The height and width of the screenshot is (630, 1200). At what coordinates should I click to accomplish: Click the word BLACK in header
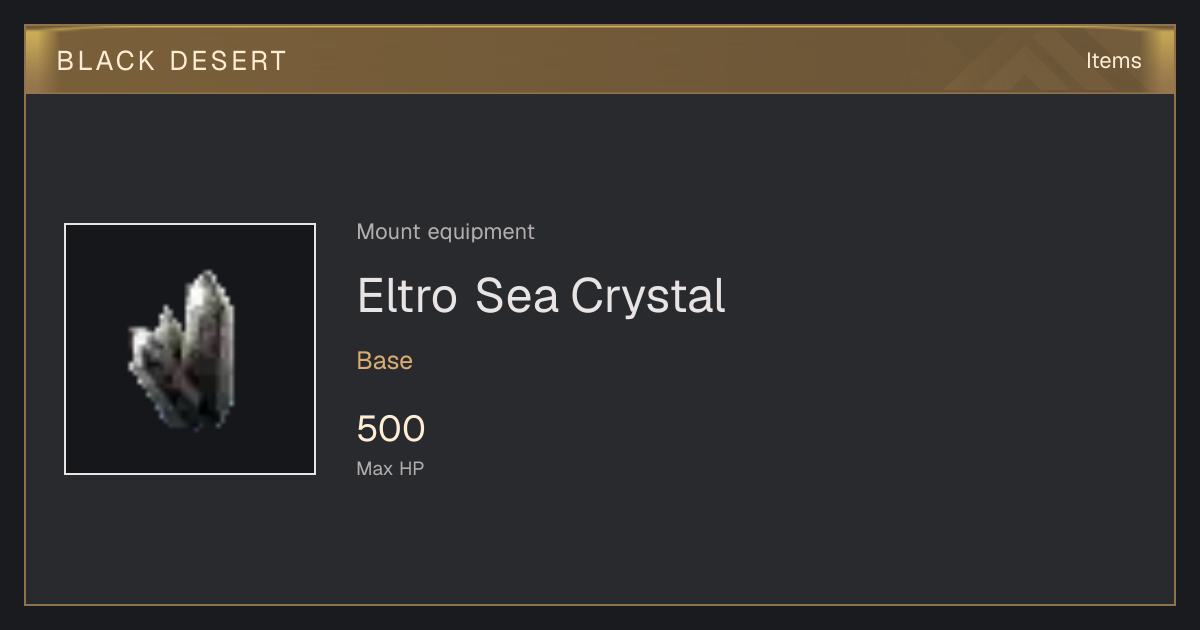[106, 61]
